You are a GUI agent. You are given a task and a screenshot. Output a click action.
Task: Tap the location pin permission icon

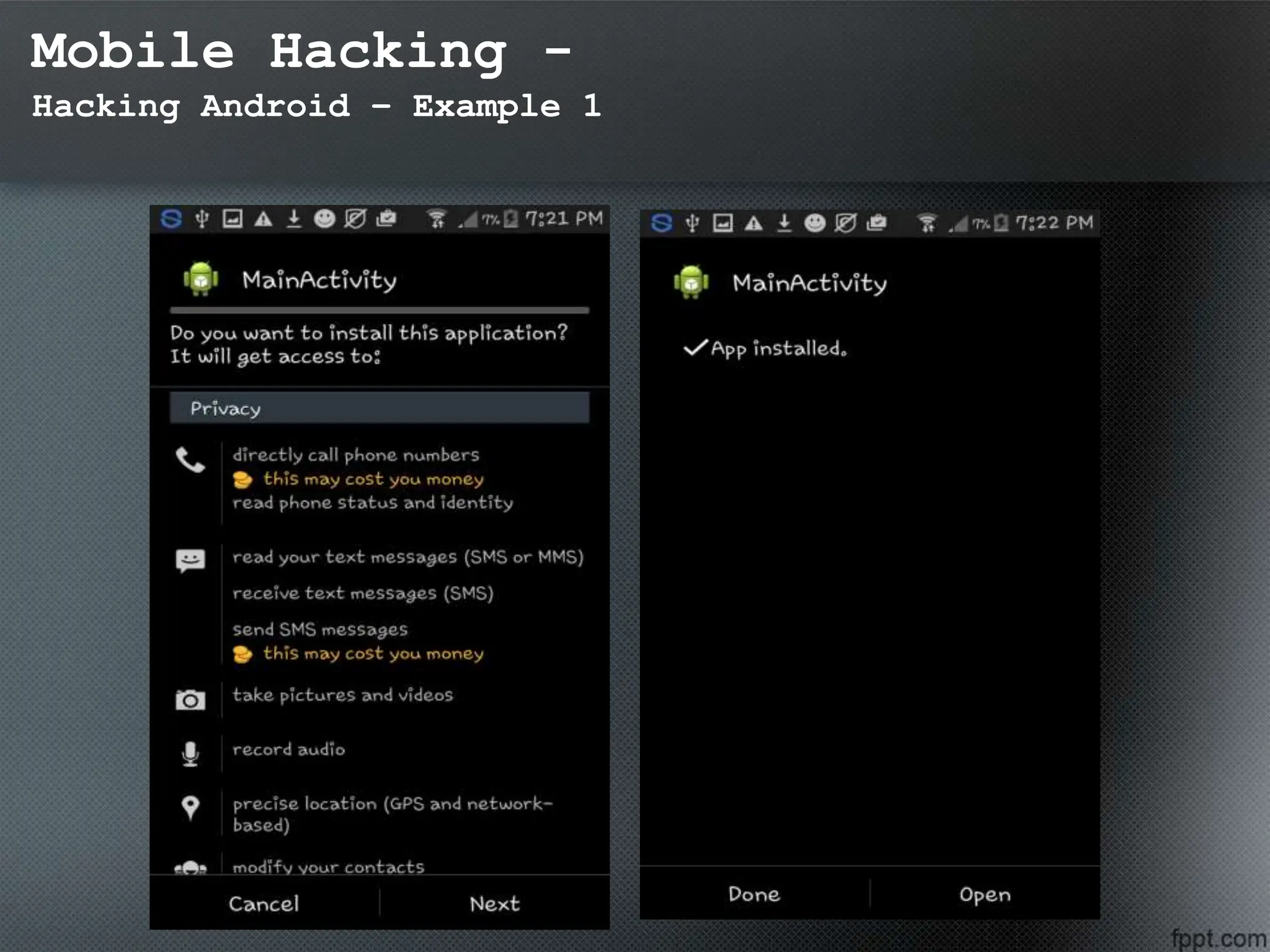point(190,808)
